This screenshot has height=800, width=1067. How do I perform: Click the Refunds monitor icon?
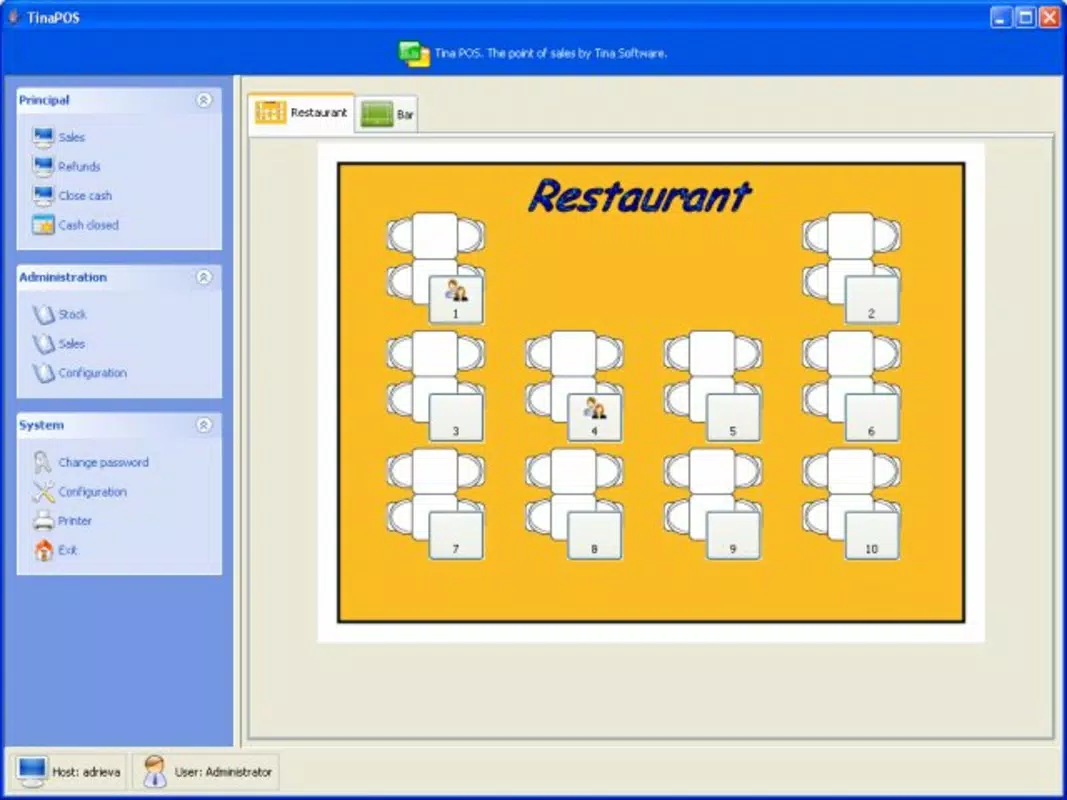[x=43, y=166]
